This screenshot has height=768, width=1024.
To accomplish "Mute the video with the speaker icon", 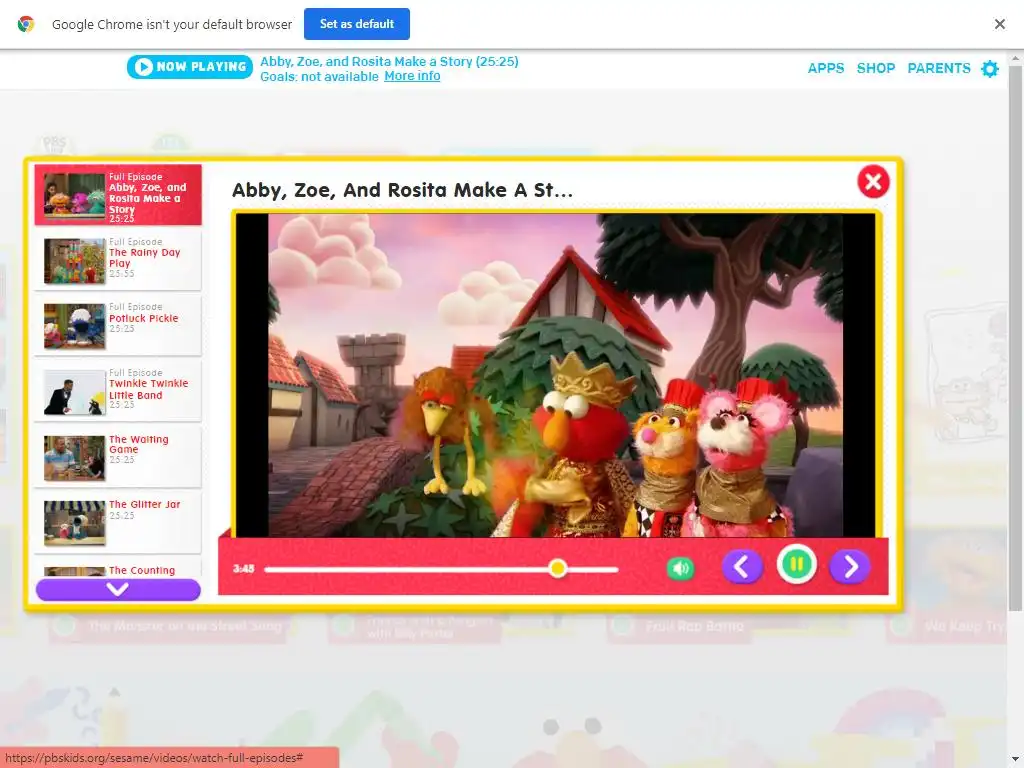I will (680, 568).
